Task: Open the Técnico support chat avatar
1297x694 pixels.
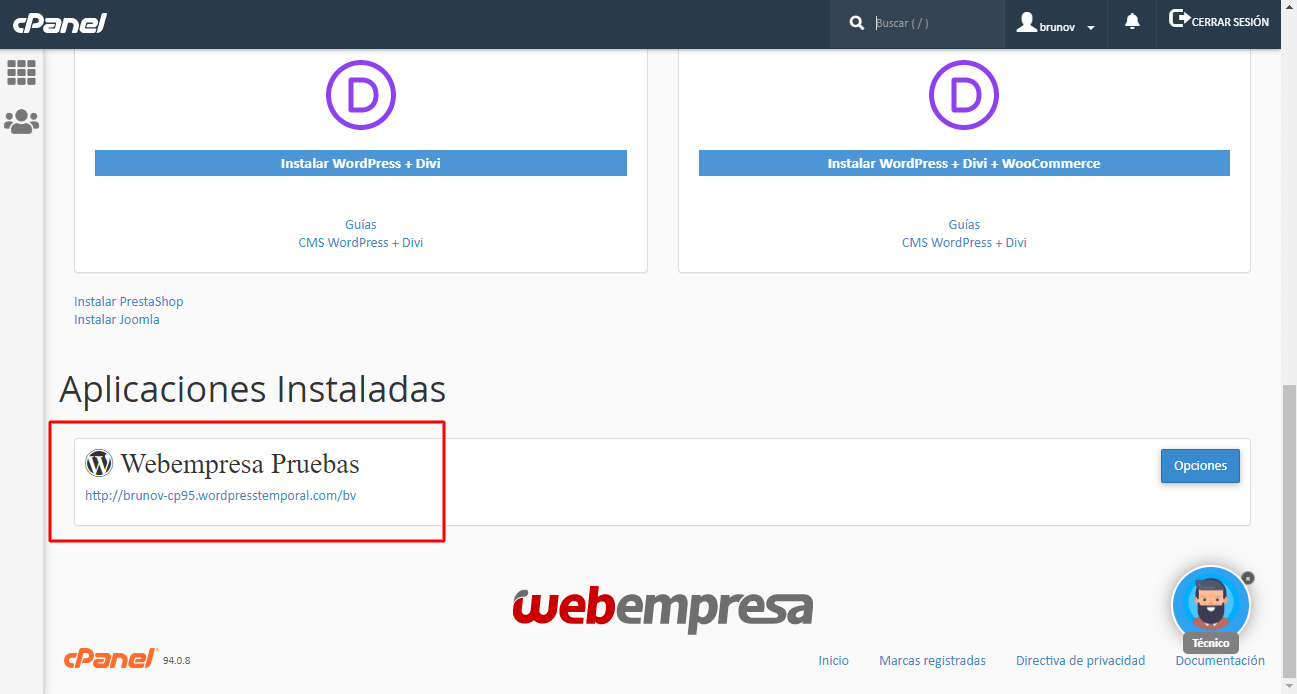Action: pos(1211,606)
